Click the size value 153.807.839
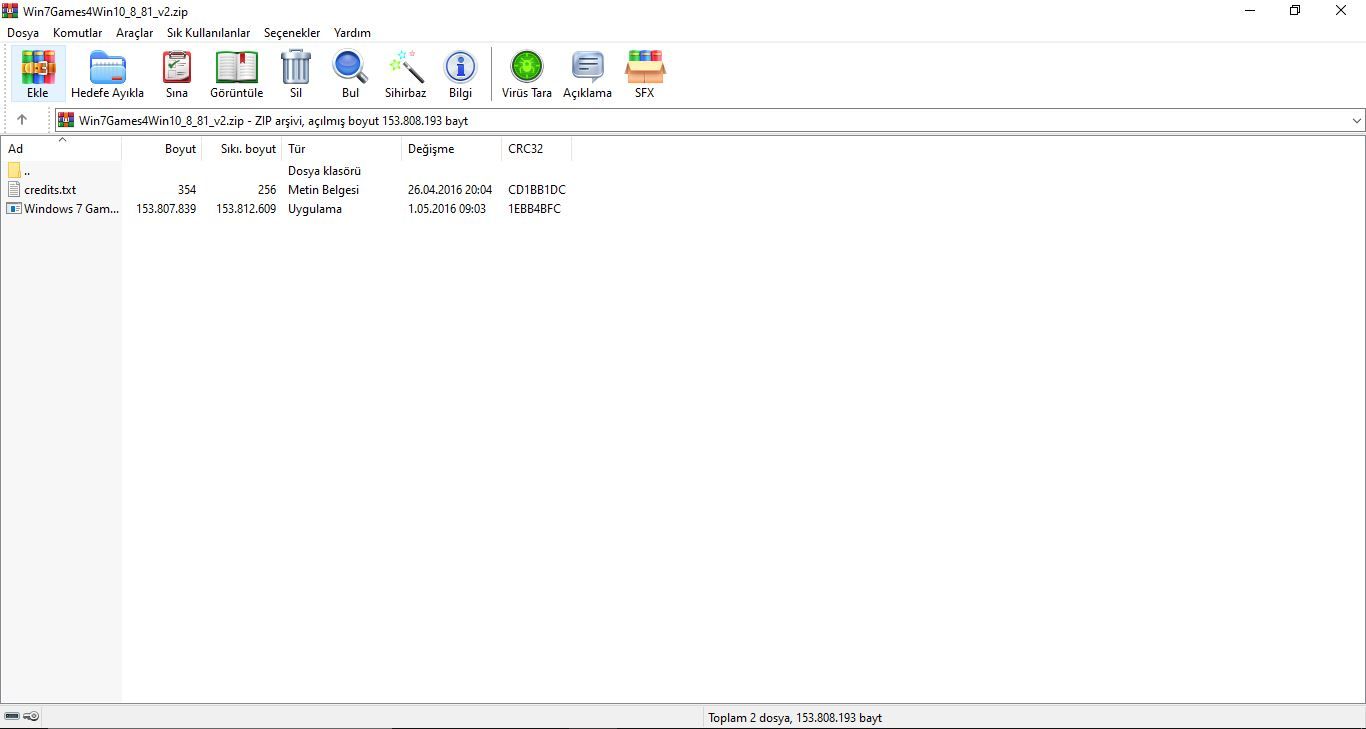1366x729 pixels. click(166, 209)
